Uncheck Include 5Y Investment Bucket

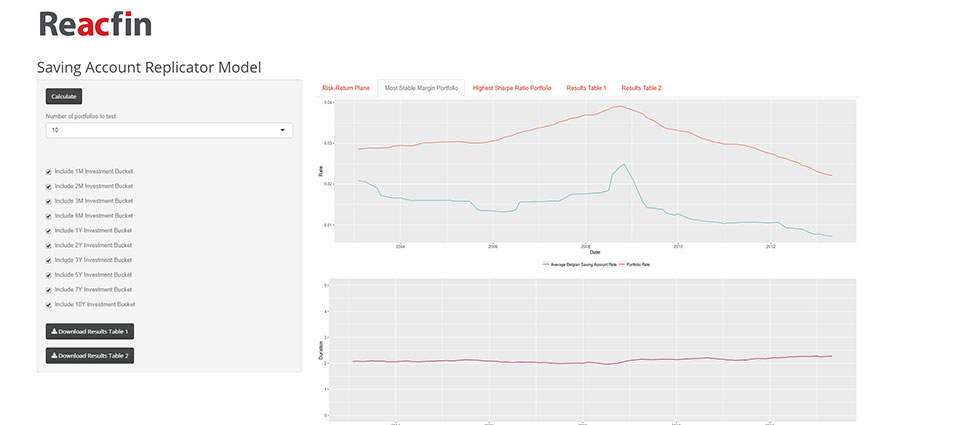point(49,274)
